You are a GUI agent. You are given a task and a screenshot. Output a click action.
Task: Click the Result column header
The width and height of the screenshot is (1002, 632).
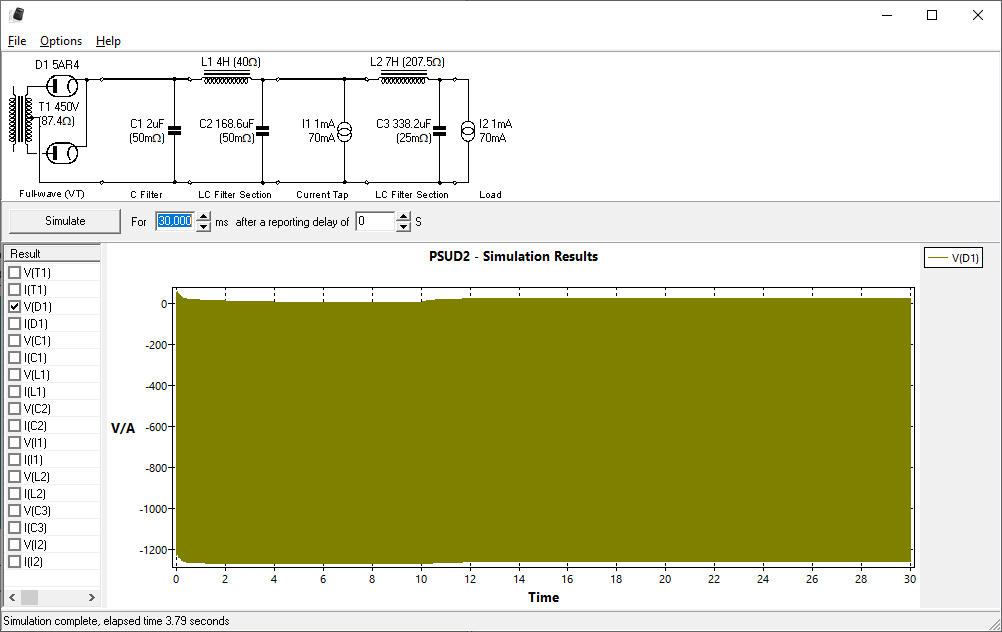tap(52, 254)
